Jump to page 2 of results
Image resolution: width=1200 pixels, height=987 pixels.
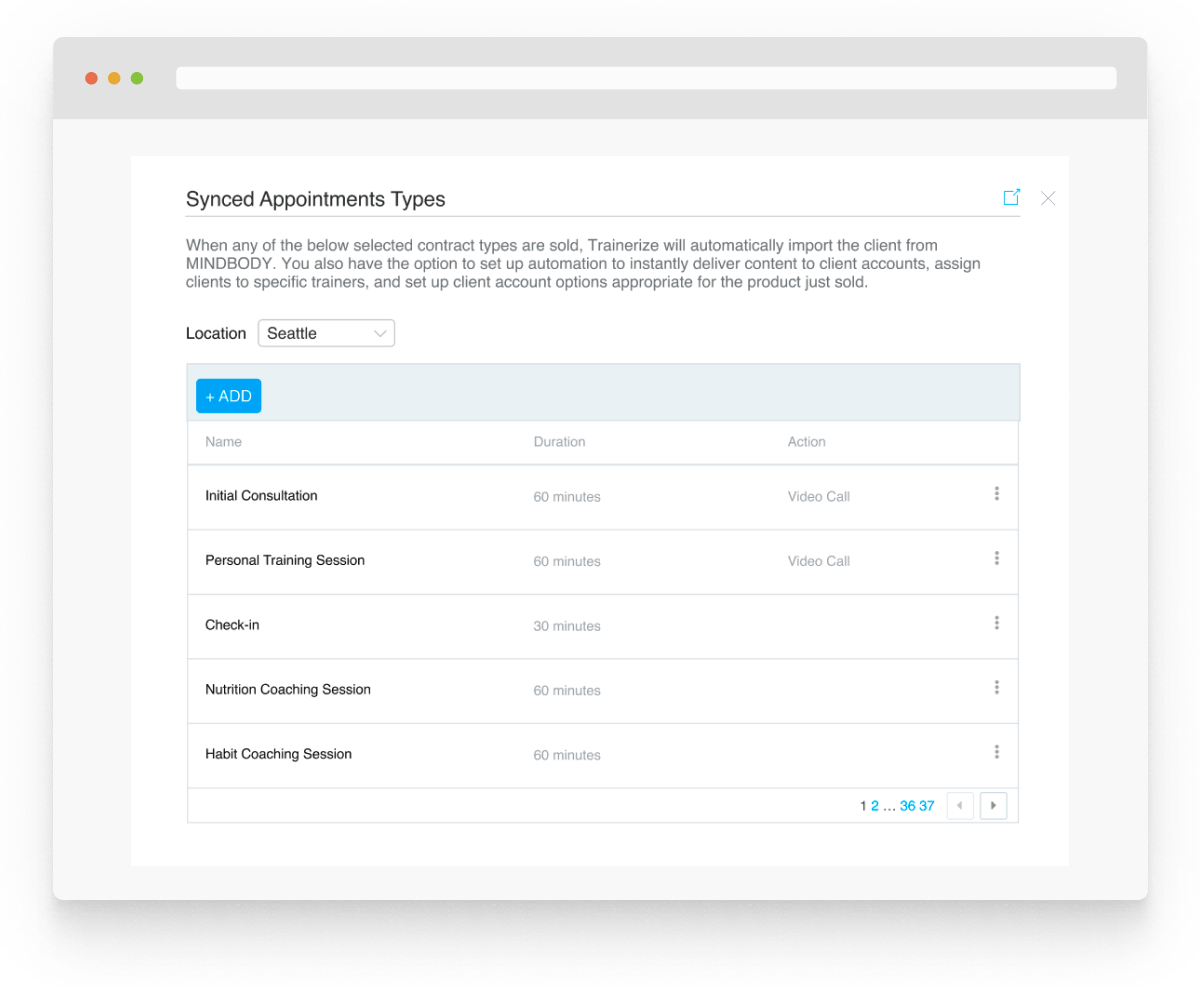[874, 806]
